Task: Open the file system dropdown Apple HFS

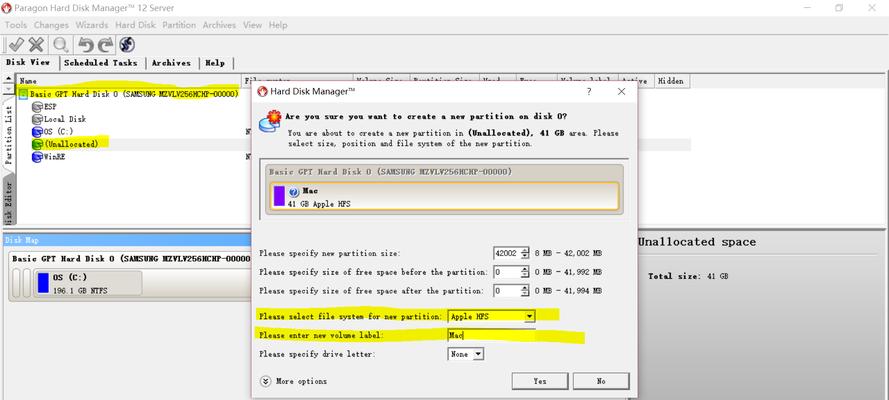Action: pyautogui.click(x=529, y=316)
